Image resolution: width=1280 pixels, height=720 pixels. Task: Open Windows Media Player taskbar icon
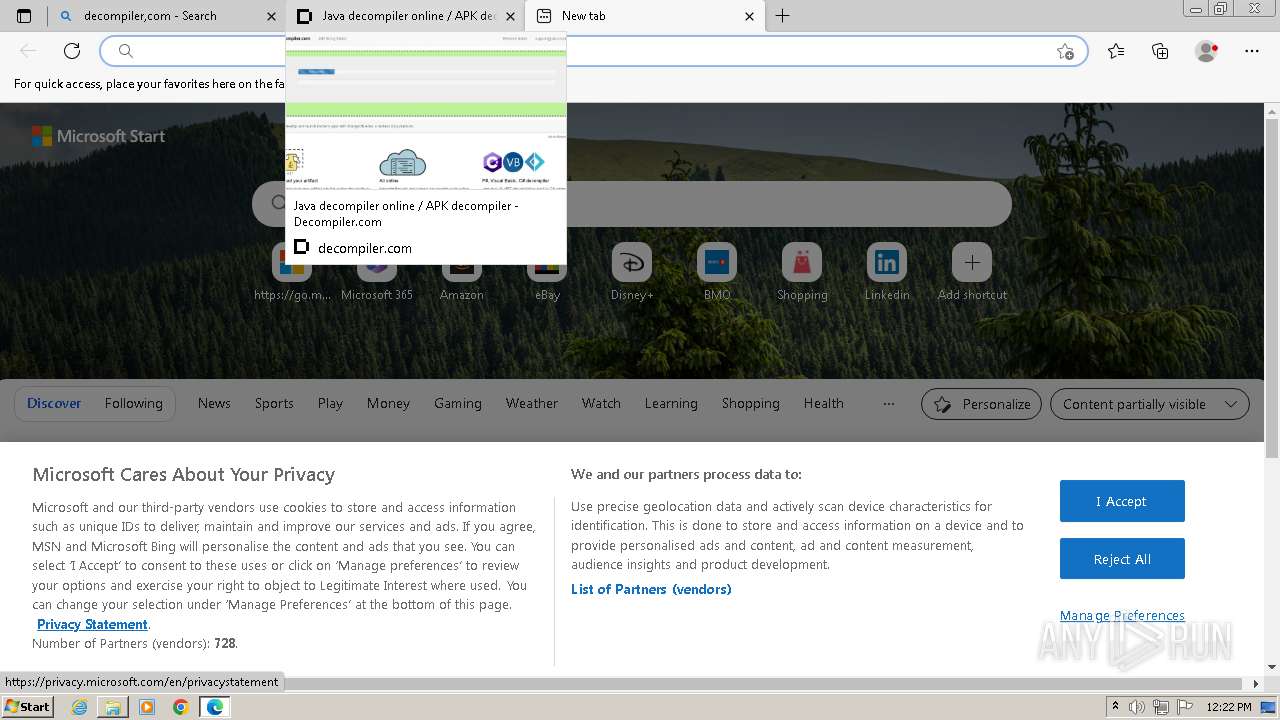click(147, 707)
